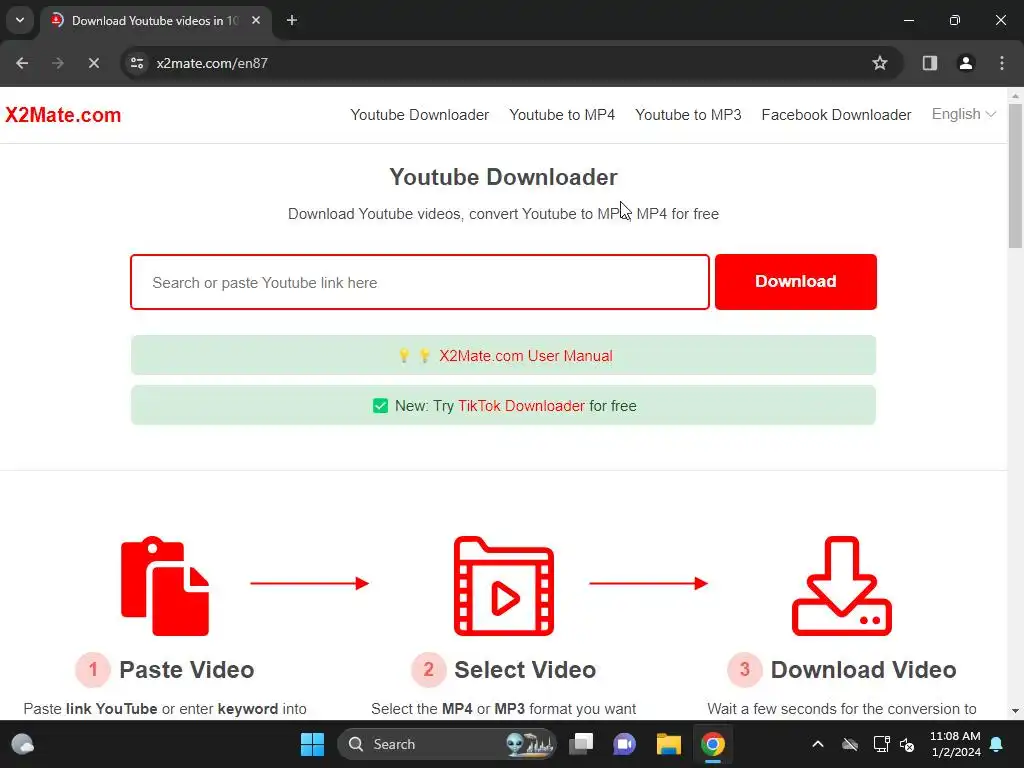Image resolution: width=1024 pixels, height=768 pixels.
Task: Click the Select Video heading
Action: coord(525,670)
